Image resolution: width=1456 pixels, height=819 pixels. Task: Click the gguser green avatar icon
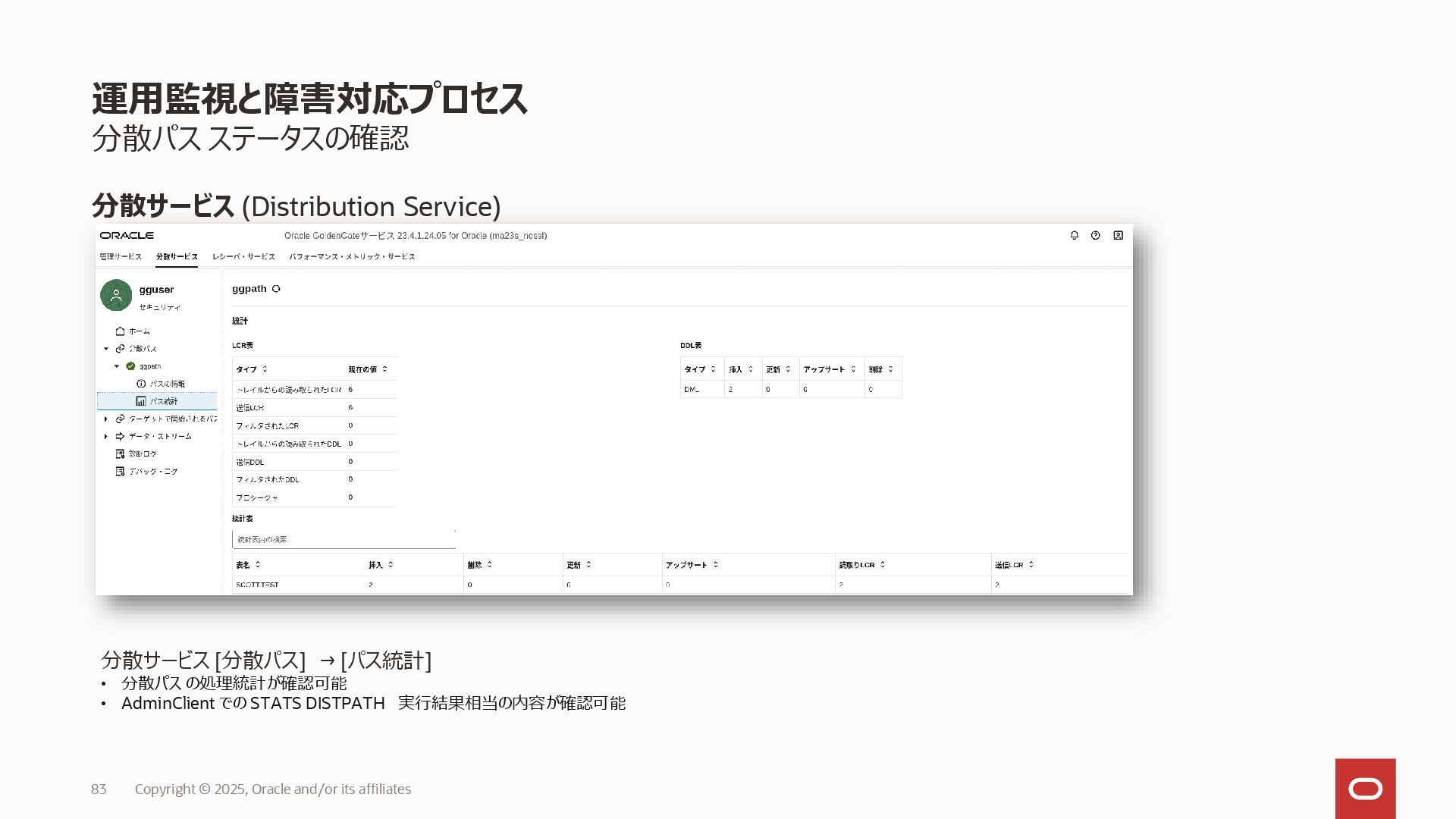(x=116, y=295)
